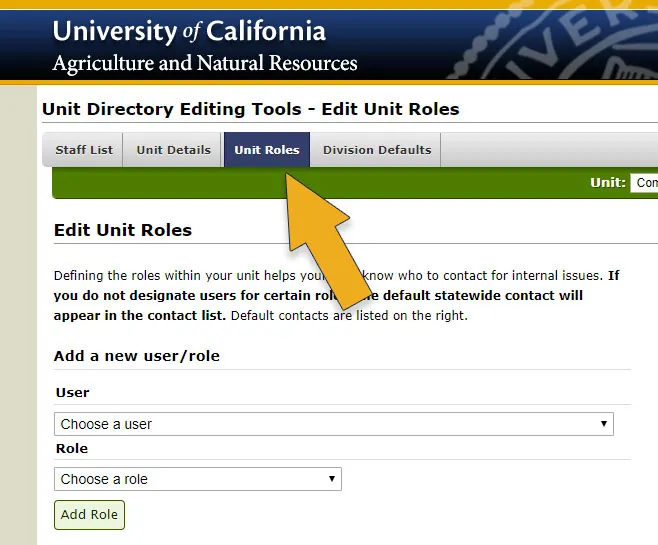This screenshot has width=658, height=545.
Task: Go to the Division Defaults tab
Action: (376, 150)
